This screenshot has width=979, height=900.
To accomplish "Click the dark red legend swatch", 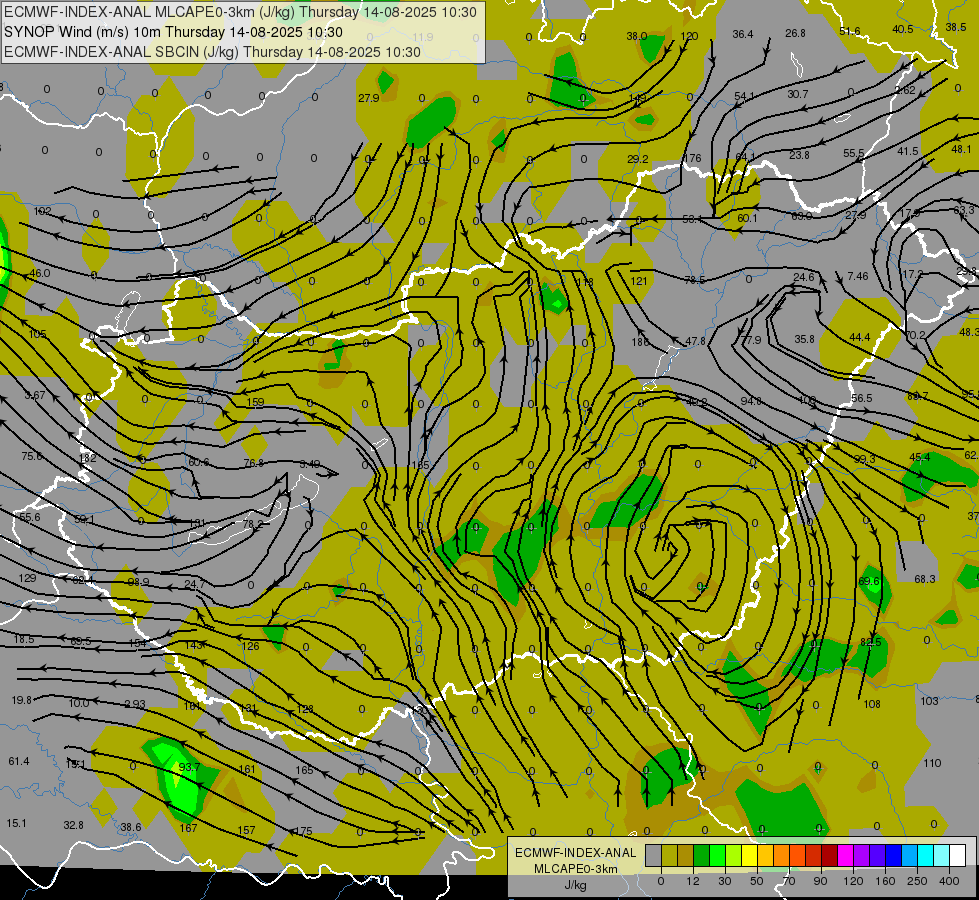I will point(829,855).
